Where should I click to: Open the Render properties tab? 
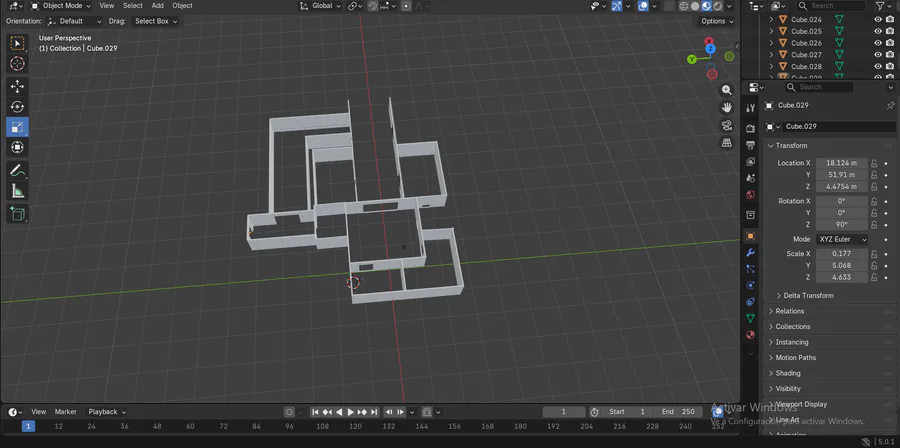click(x=750, y=128)
